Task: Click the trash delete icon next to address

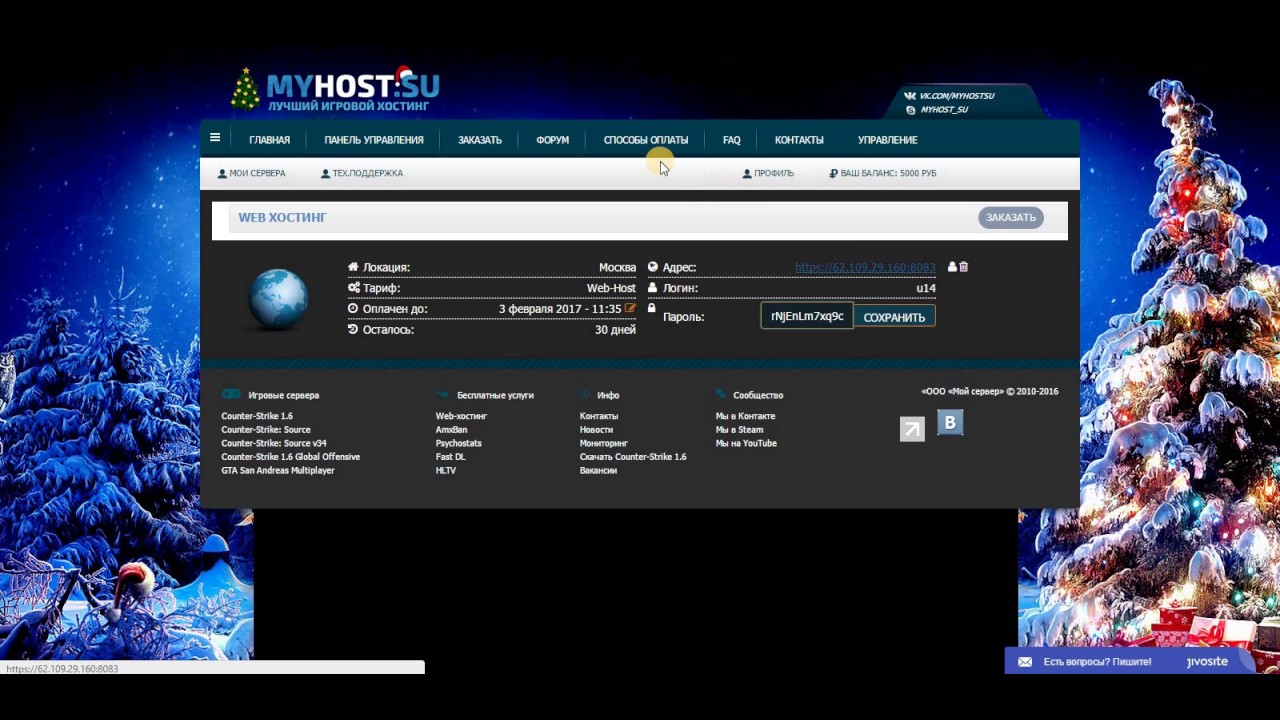Action: click(964, 267)
